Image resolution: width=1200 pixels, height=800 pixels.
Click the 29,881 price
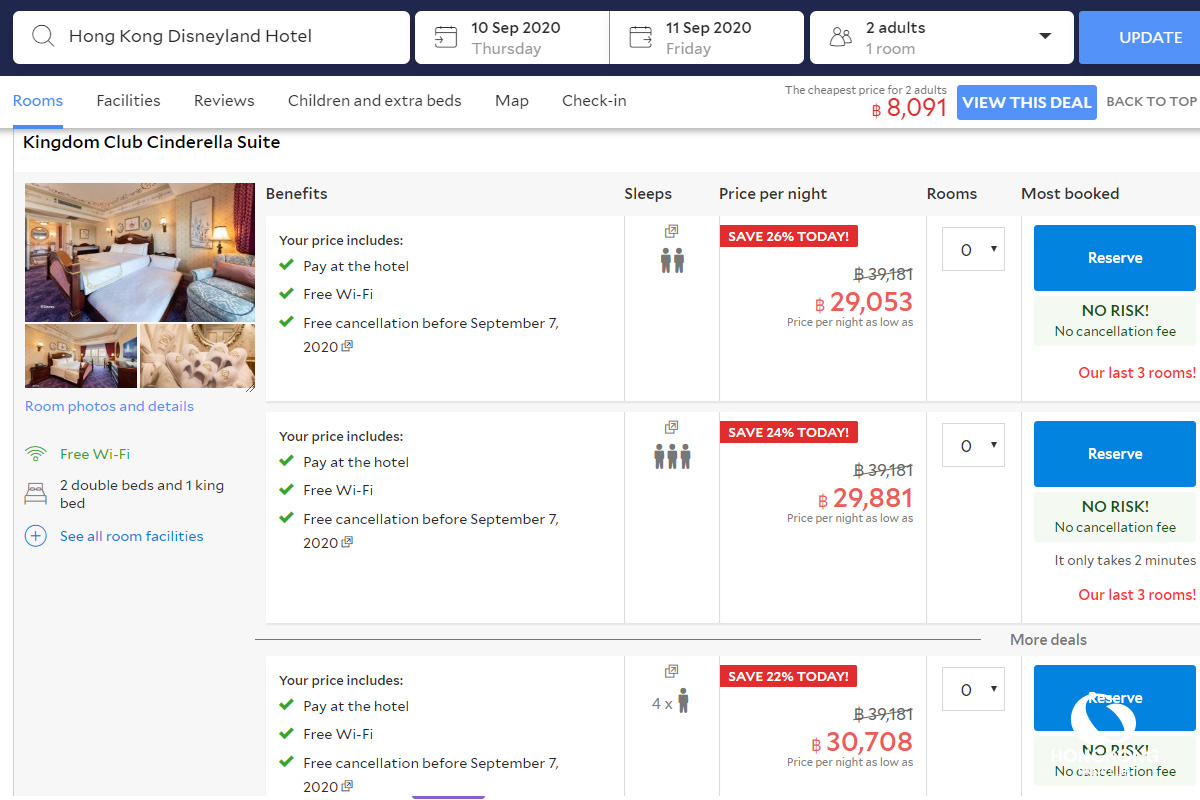click(865, 498)
